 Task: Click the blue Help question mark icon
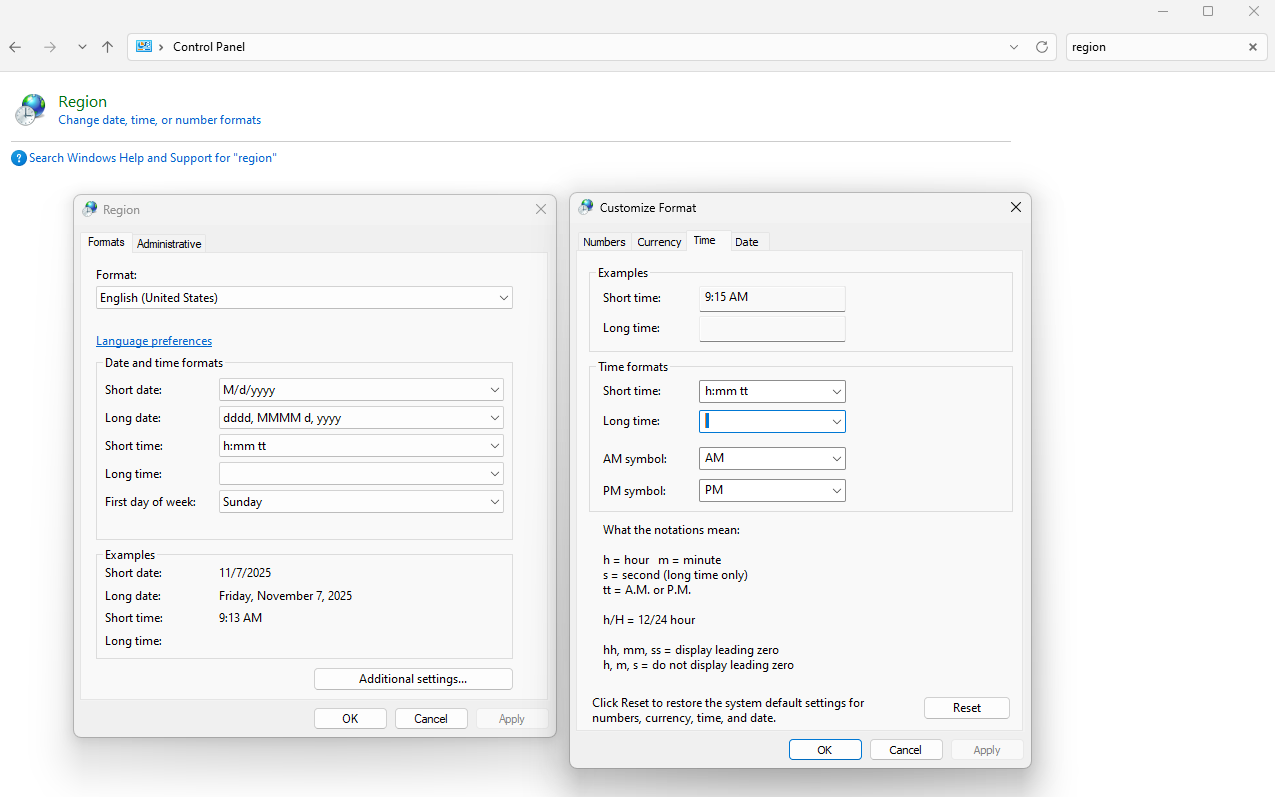19,158
